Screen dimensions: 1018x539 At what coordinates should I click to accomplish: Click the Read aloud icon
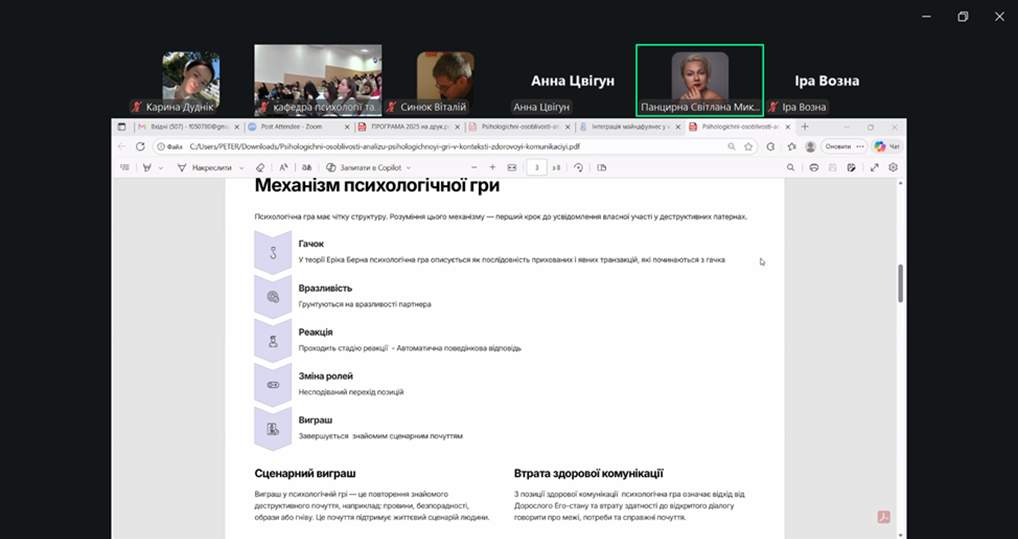(284, 168)
